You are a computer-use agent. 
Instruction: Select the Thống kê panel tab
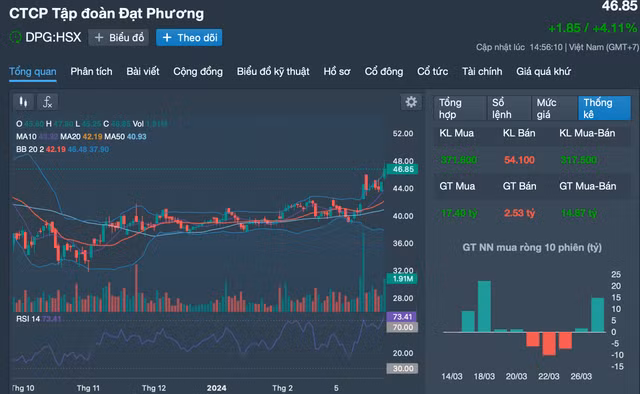point(604,108)
